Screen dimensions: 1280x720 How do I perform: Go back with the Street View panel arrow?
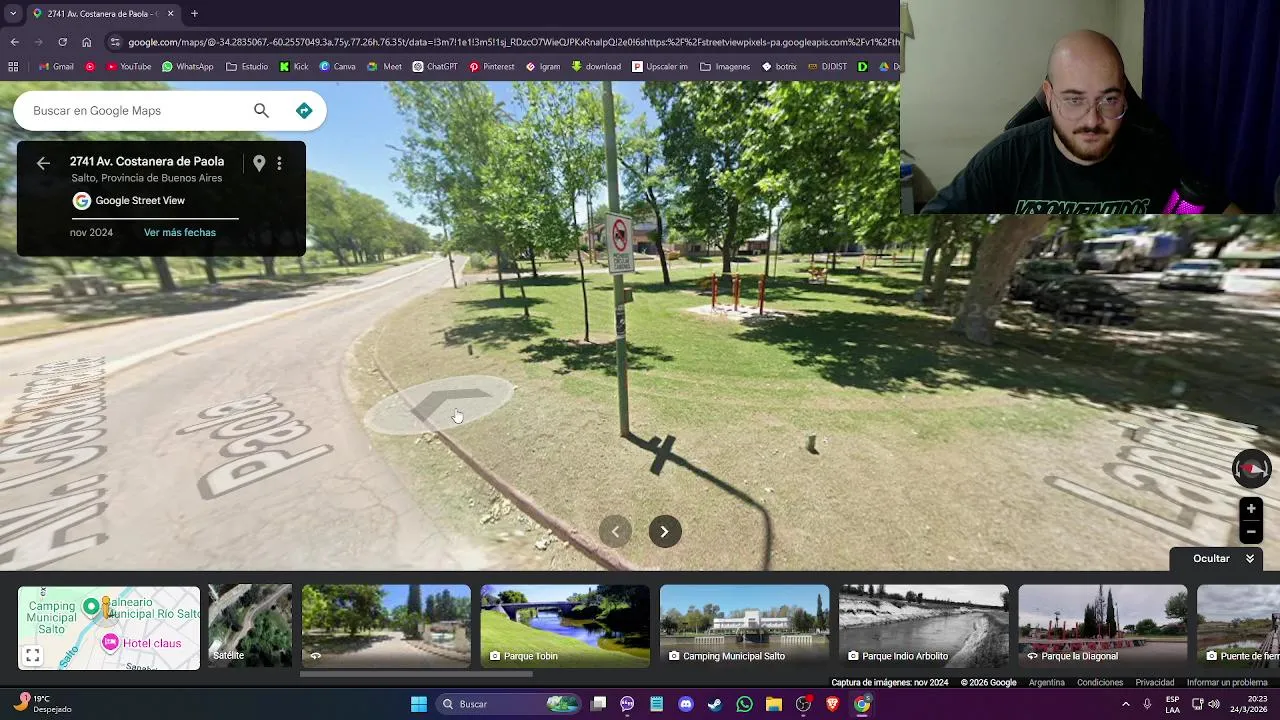[x=43, y=163]
